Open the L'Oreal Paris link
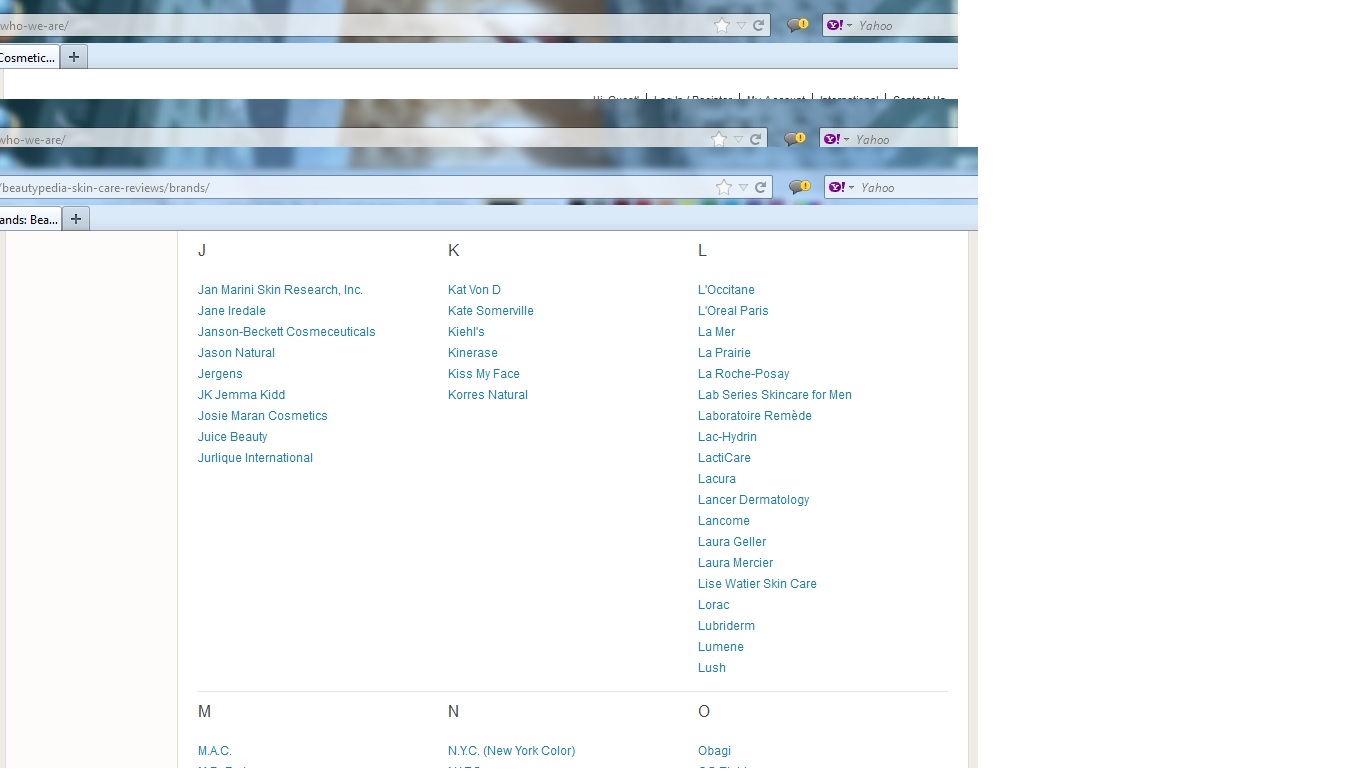 [733, 311]
